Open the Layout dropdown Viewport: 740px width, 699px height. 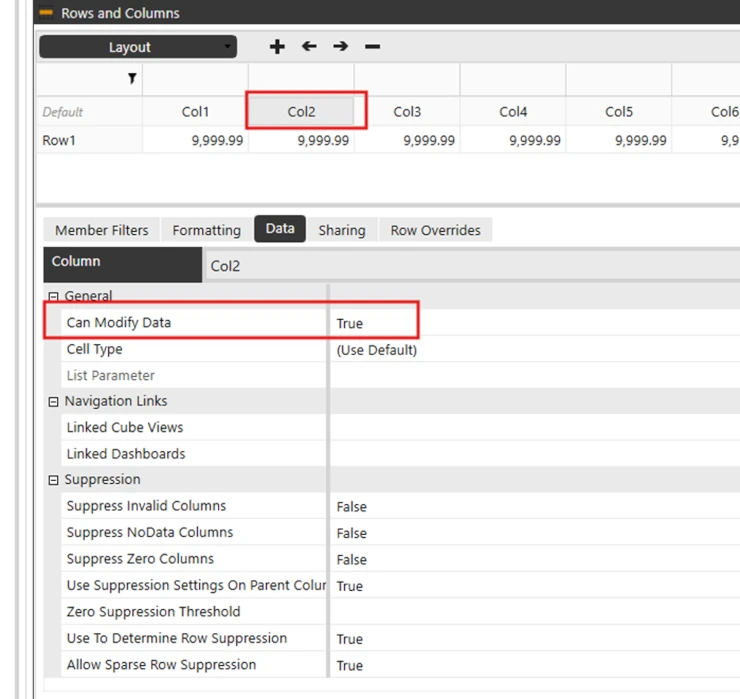pyautogui.click(x=138, y=47)
